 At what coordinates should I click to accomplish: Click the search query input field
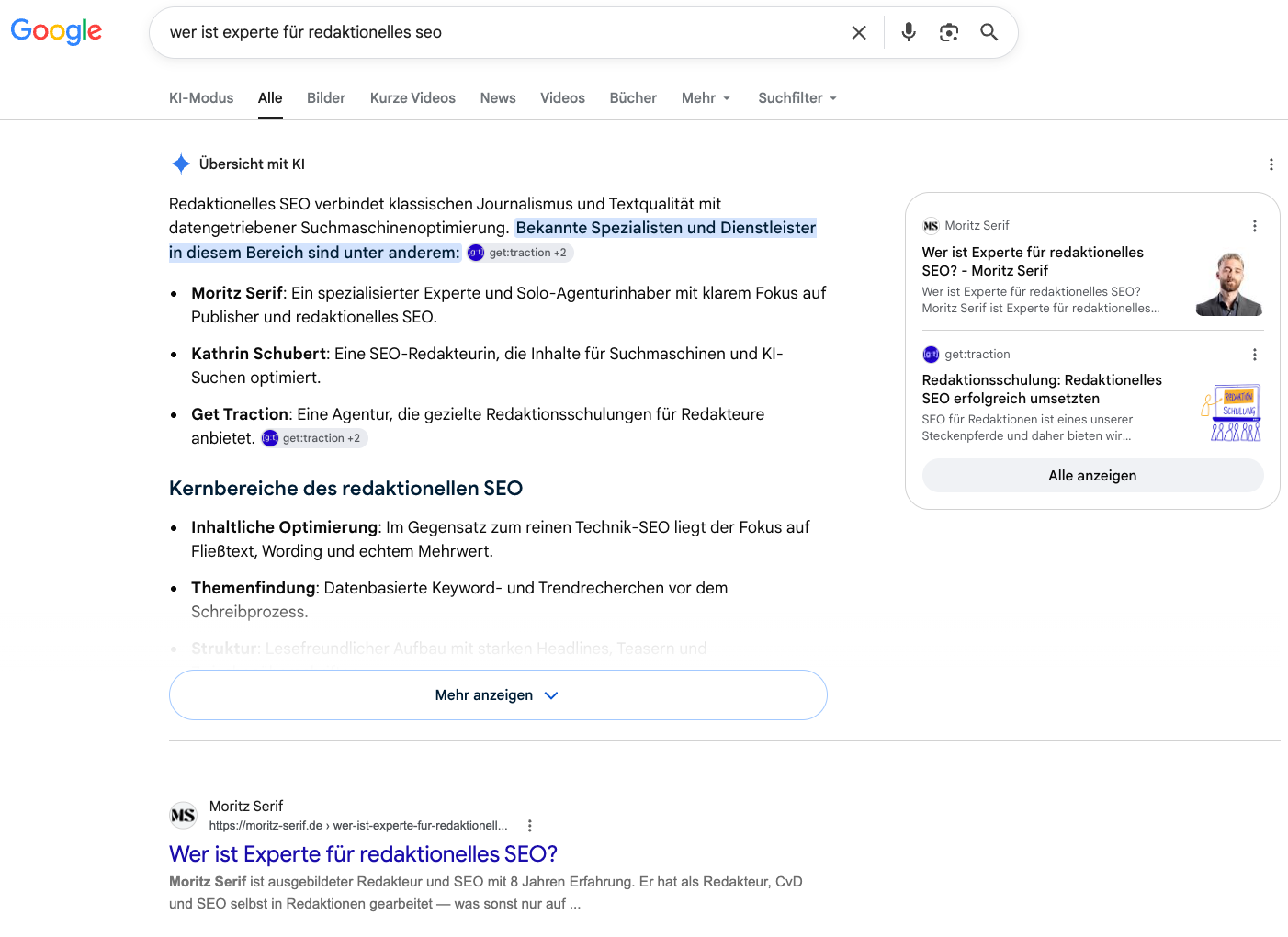(501, 32)
